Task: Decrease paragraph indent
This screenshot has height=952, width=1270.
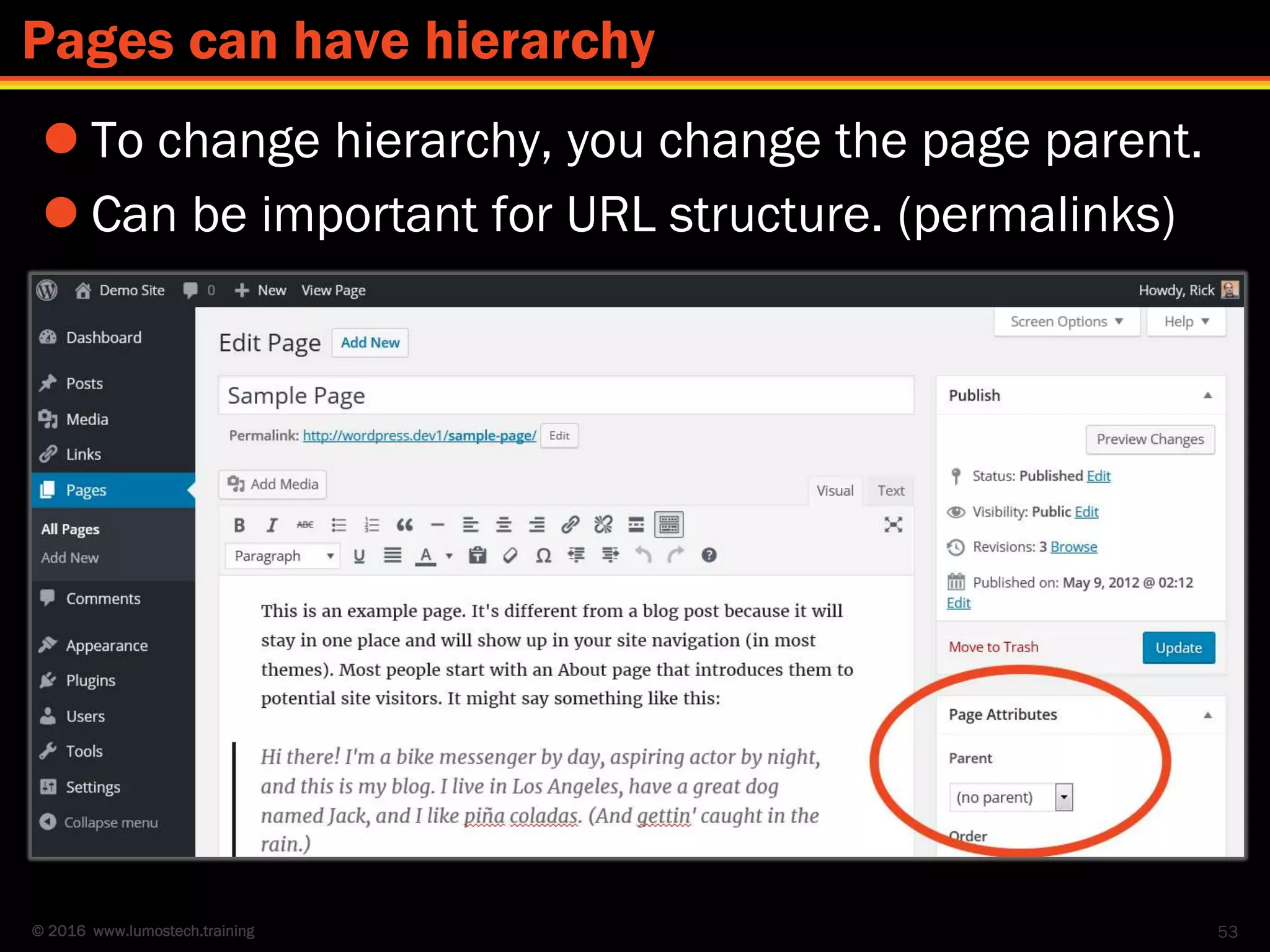Action: (576, 555)
